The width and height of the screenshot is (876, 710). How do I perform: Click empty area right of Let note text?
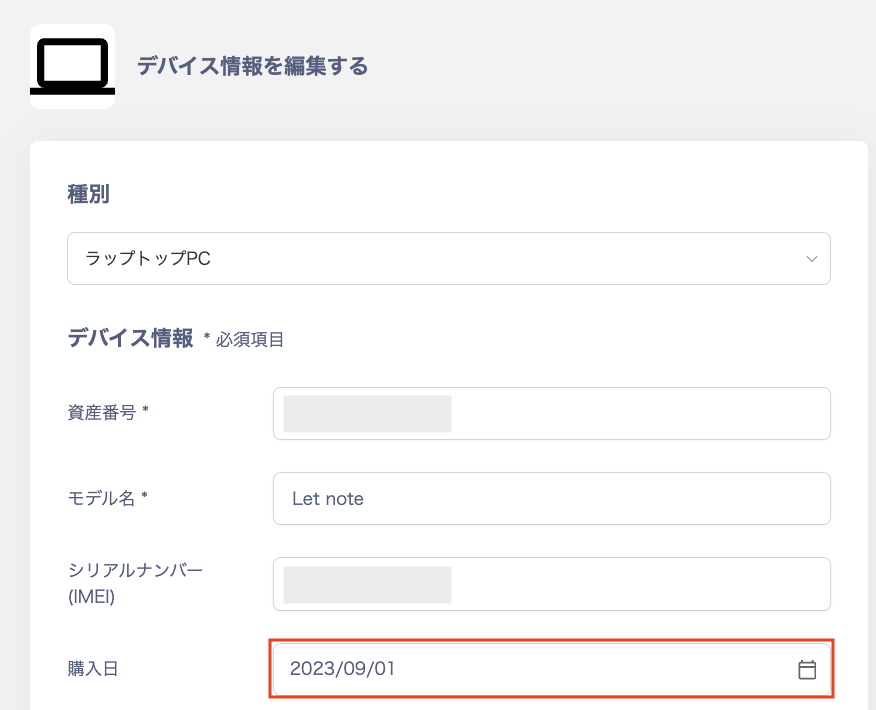(x=600, y=498)
